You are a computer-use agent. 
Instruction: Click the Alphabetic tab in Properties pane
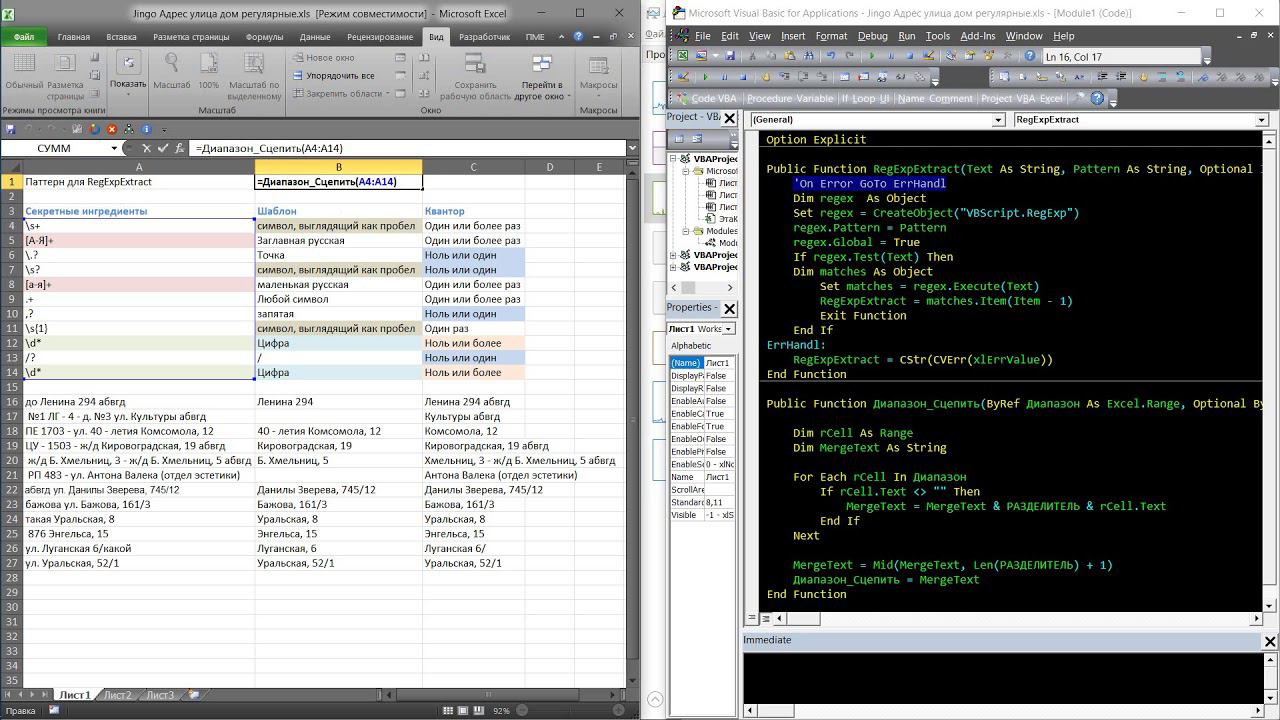(x=691, y=346)
